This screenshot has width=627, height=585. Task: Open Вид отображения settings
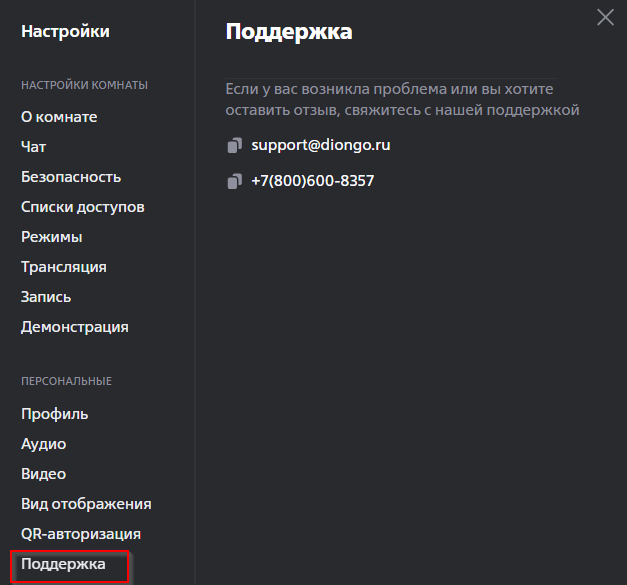click(x=86, y=504)
